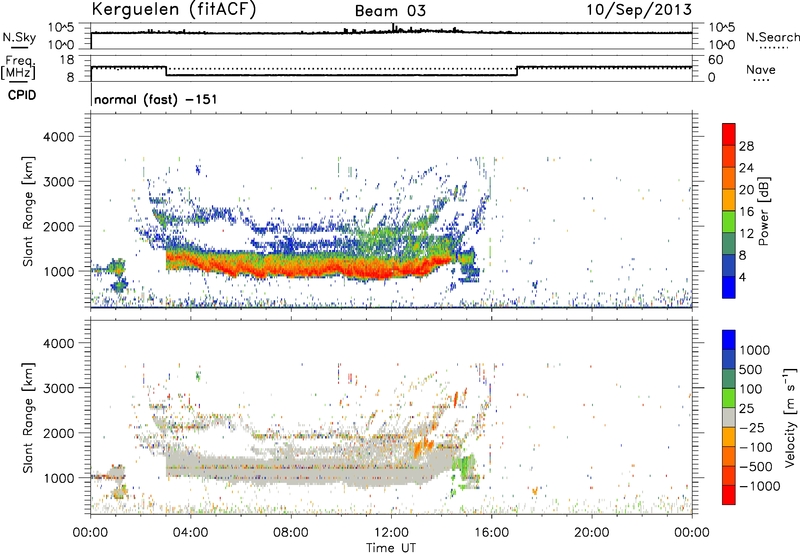800x554 pixels.
Task: Click the green segment of Power color bar
Action: pos(729,222)
